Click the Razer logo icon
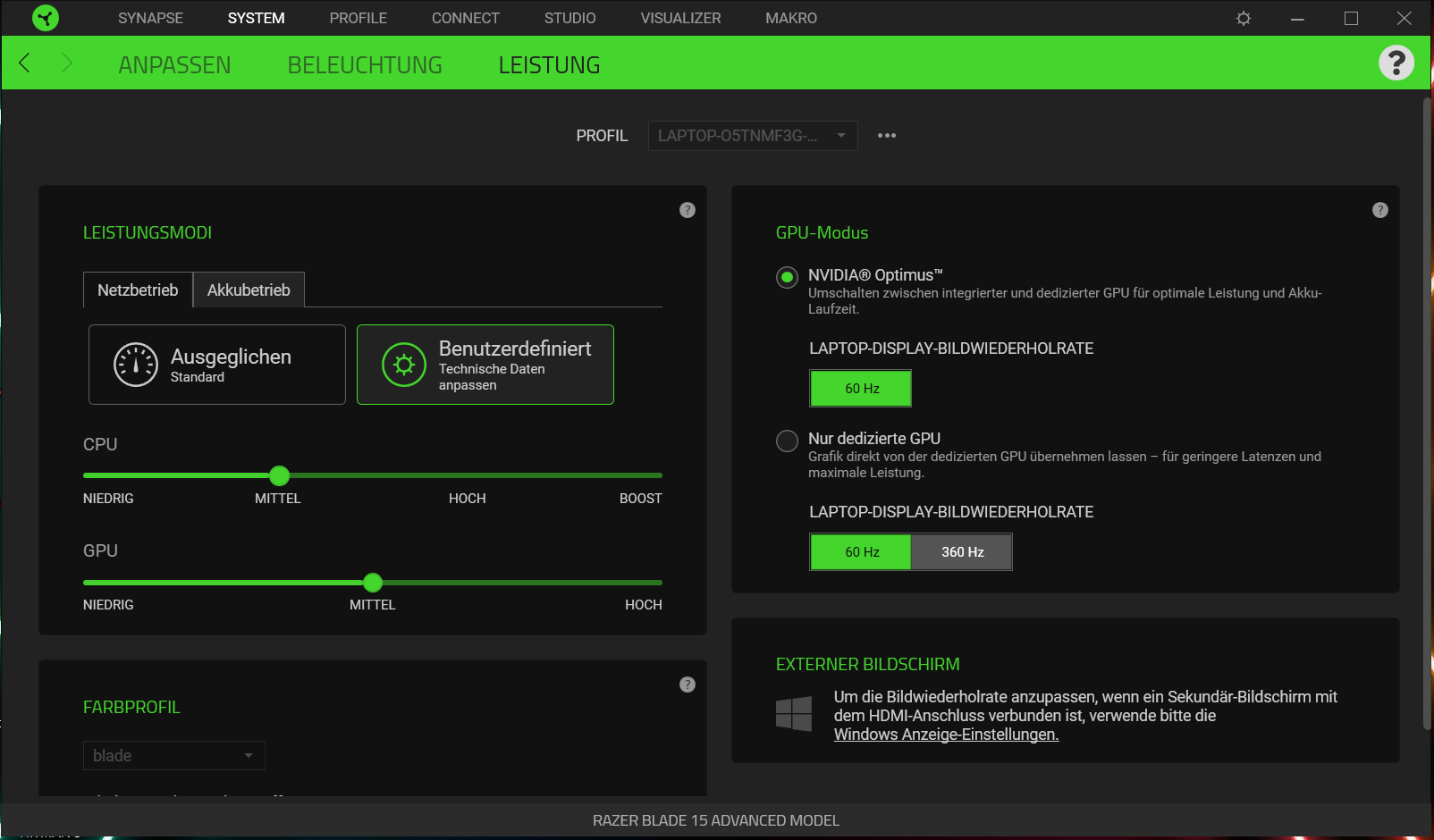This screenshot has height=840, width=1434. (x=45, y=18)
